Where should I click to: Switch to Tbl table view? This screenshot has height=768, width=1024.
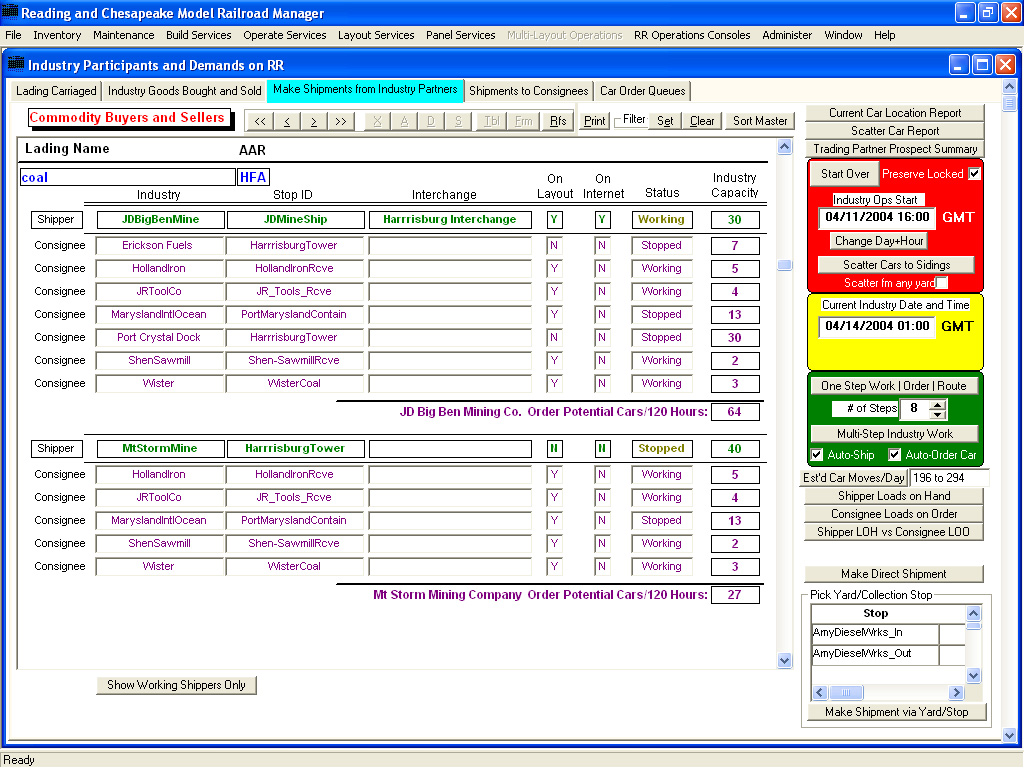[x=491, y=121]
